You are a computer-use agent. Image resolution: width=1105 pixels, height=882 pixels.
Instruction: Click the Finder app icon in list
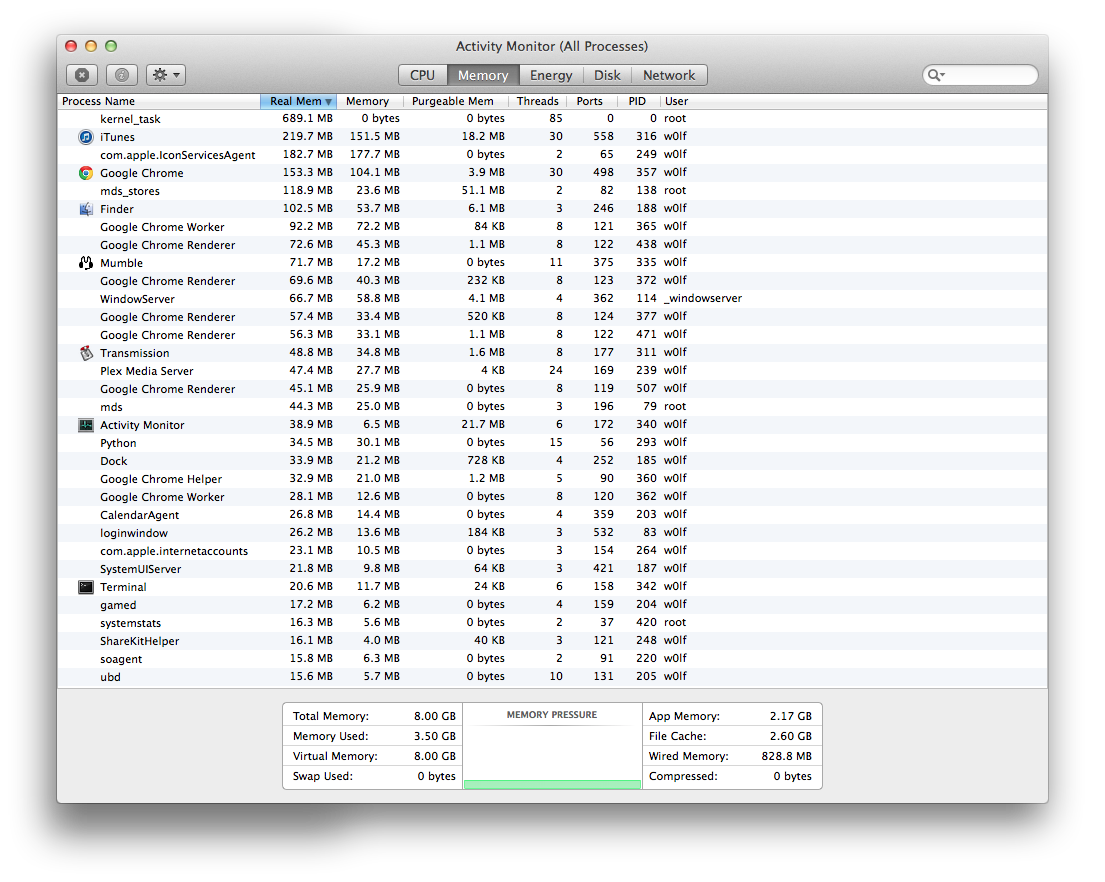tap(86, 209)
